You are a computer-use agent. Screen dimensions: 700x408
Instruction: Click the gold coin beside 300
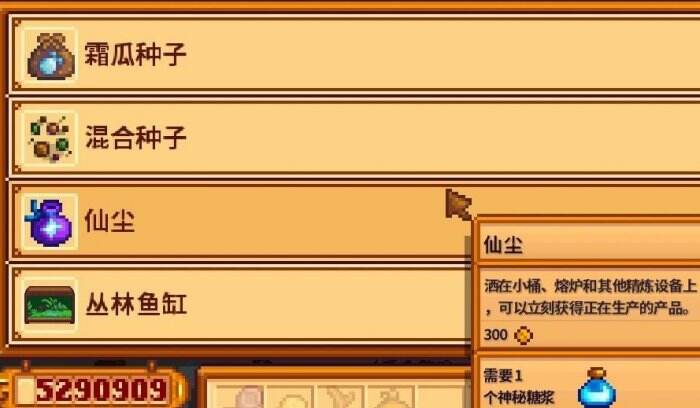[523, 335]
